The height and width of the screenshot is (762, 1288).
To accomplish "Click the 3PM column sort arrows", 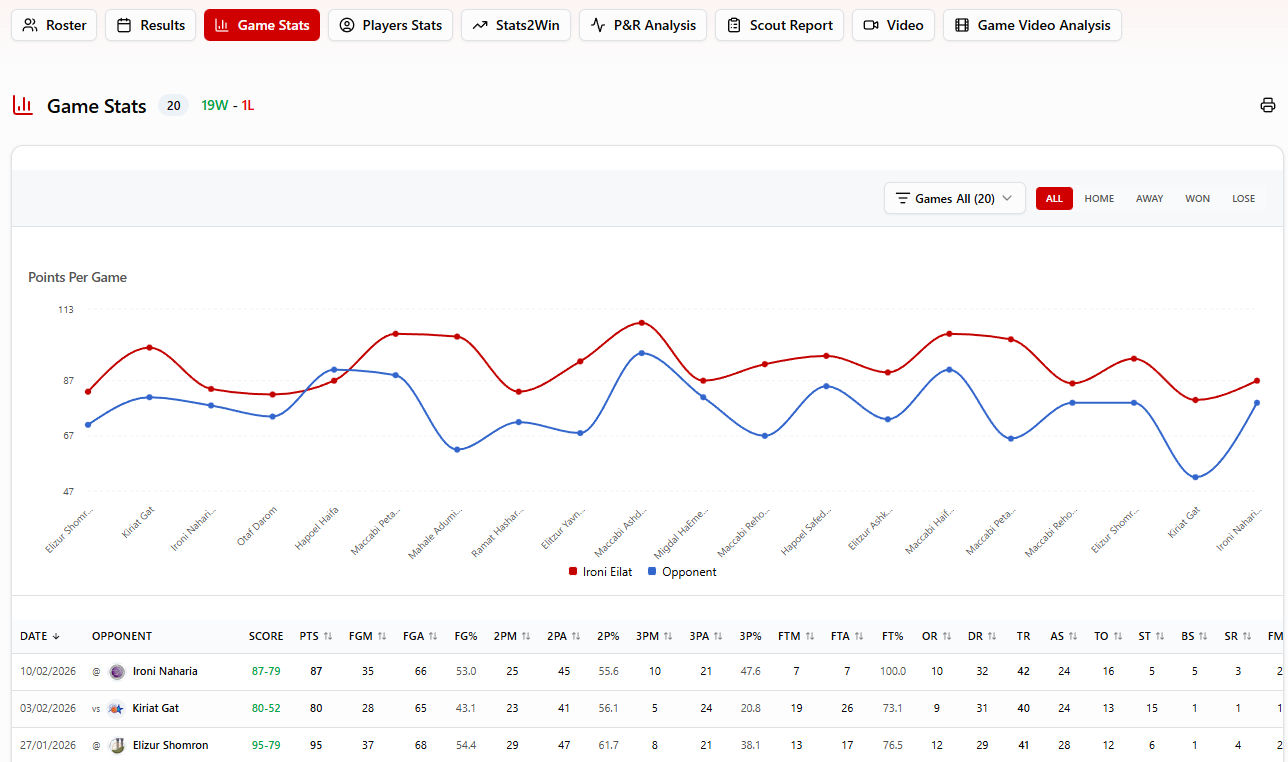I will tap(668, 636).
